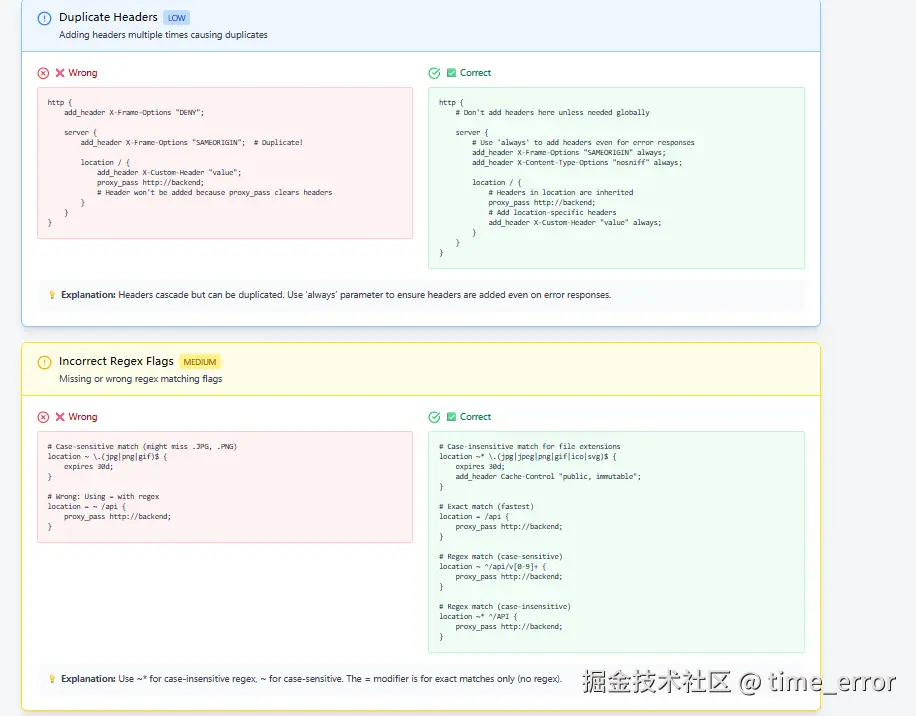Click the line location = ~ /api {
Screen dimensions: 916x716
(86, 506)
